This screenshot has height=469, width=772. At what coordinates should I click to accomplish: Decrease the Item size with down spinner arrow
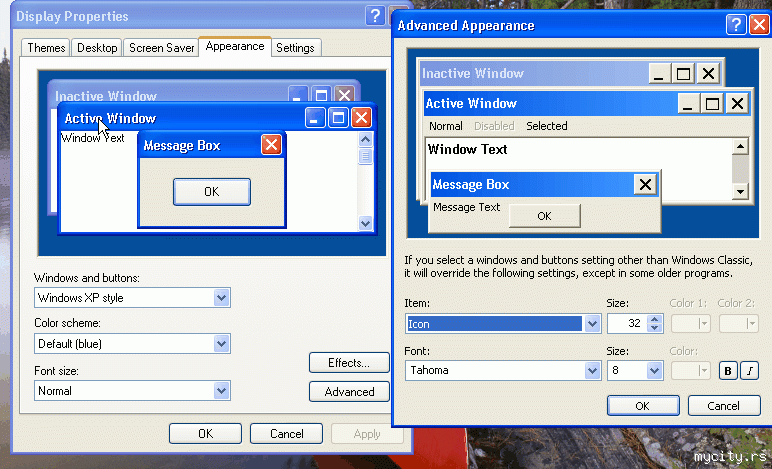pyautogui.click(x=655, y=328)
